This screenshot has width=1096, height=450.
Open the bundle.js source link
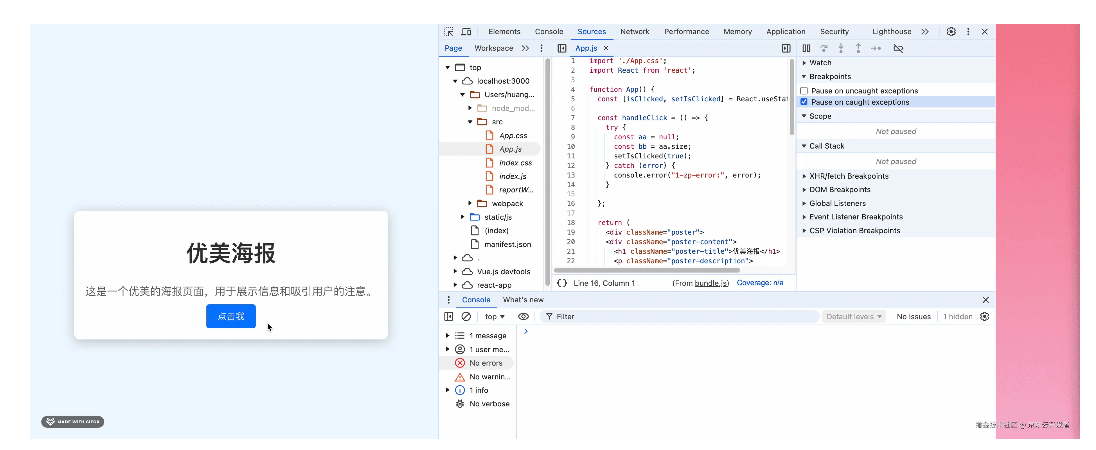[x=712, y=283]
